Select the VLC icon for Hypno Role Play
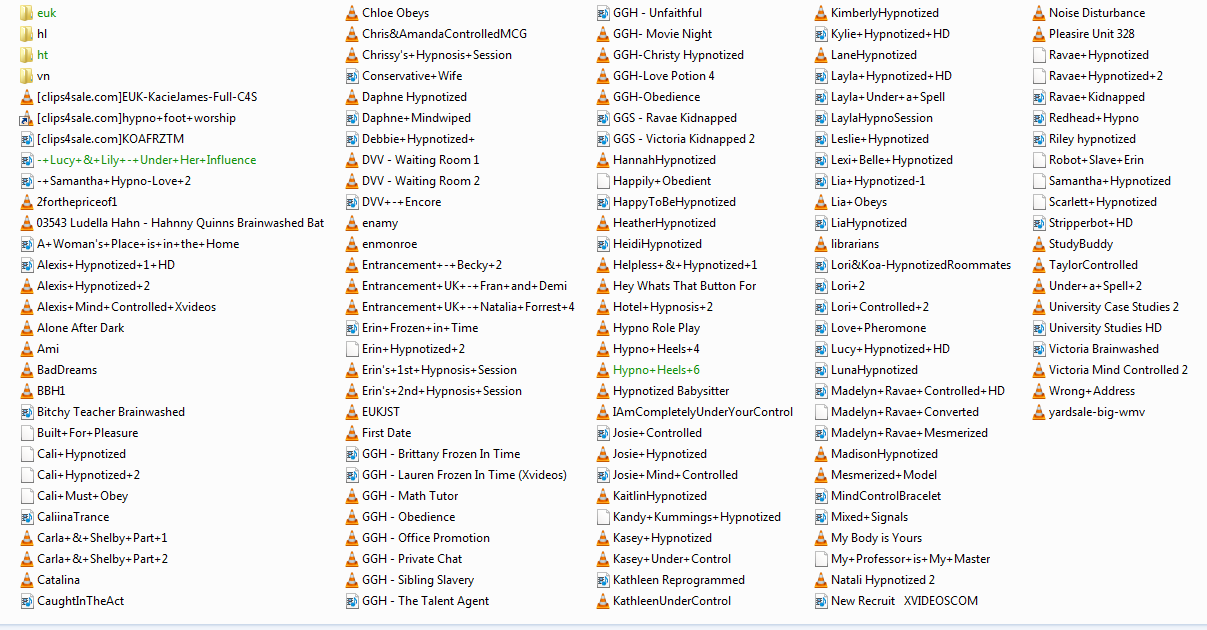Viewport: 1207px width, 630px height. click(603, 328)
